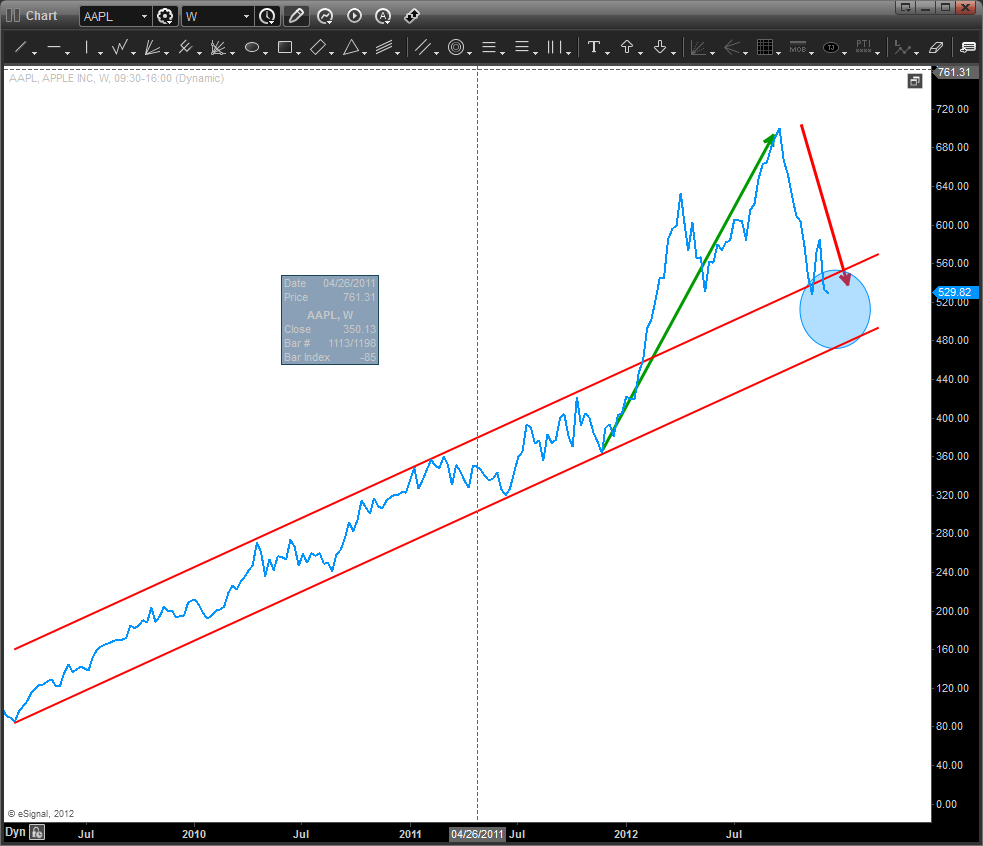Click the eraser tool icon

[936, 47]
